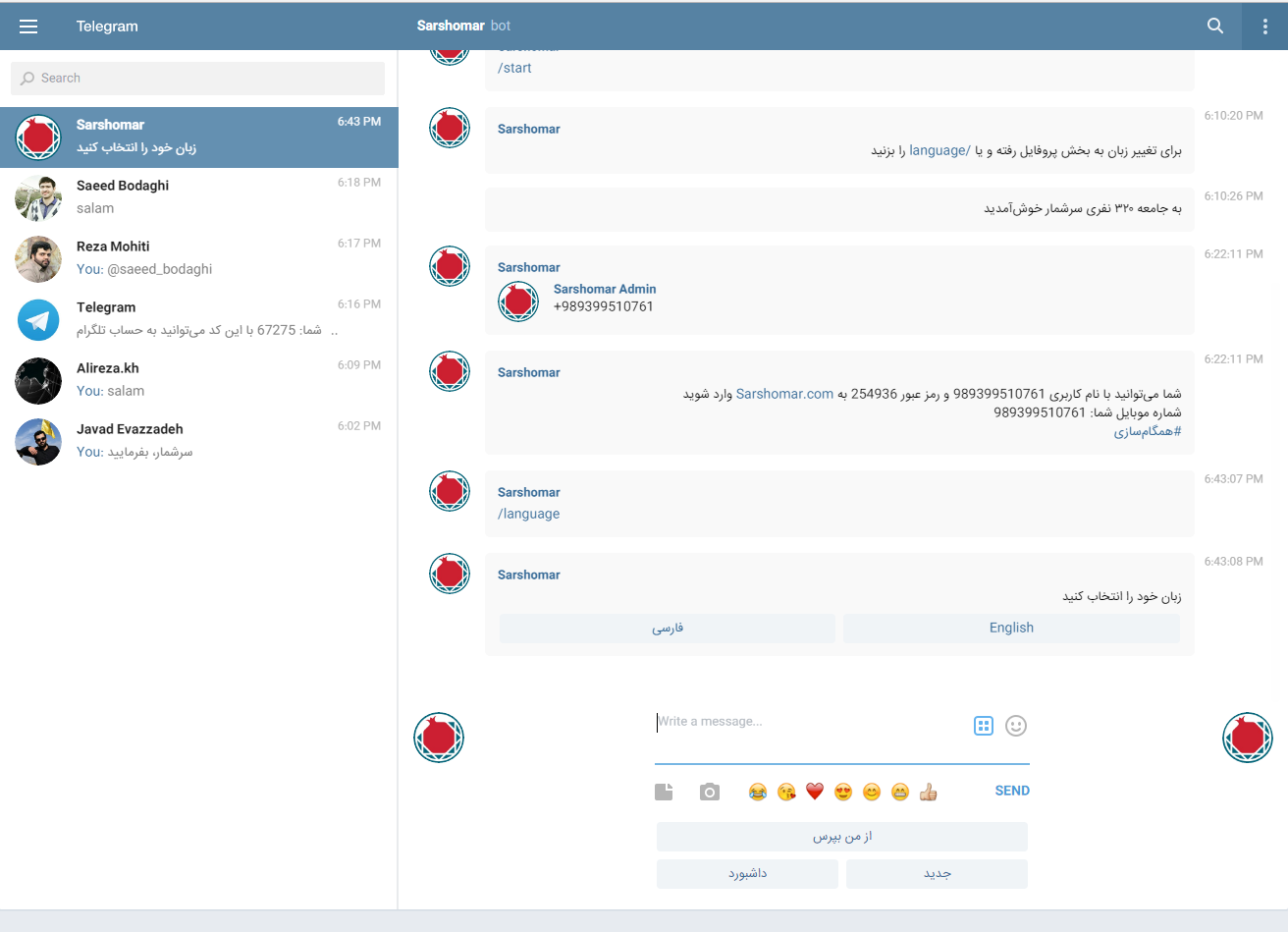Click the camera icon to send a photo
Screen dimensions: 1288x932
coord(710,791)
